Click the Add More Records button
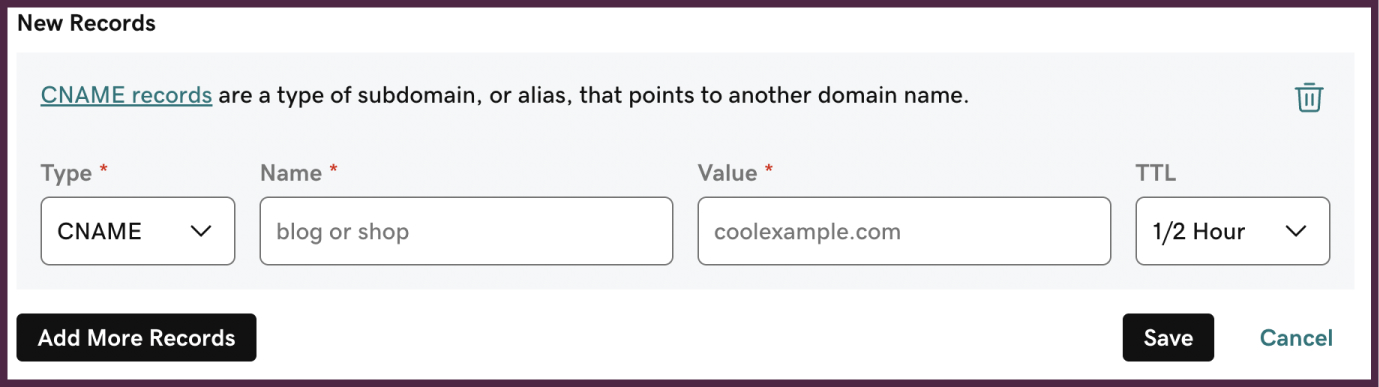The width and height of the screenshot is (1379, 387). click(136, 338)
